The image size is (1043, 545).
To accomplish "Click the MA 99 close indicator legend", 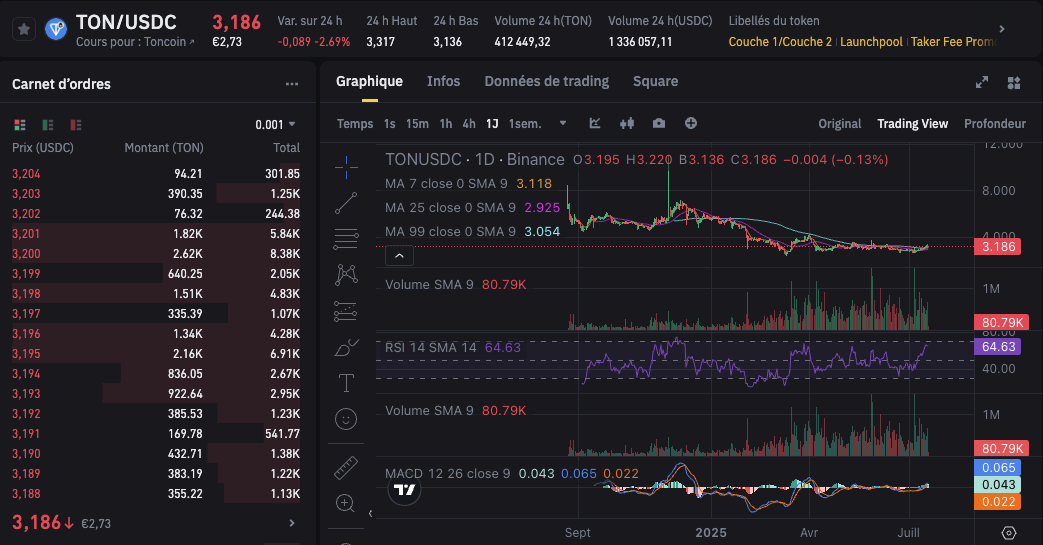I will pos(472,232).
